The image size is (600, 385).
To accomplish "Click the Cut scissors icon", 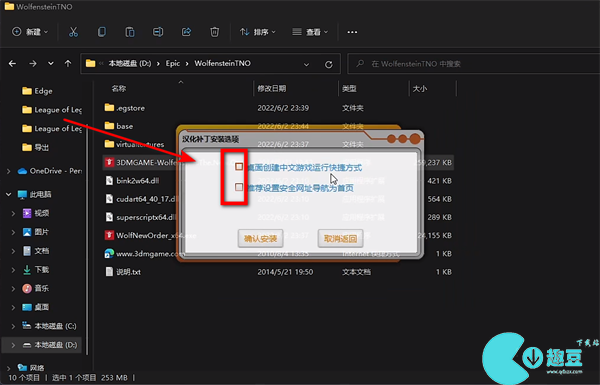I will [x=73, y=32].
